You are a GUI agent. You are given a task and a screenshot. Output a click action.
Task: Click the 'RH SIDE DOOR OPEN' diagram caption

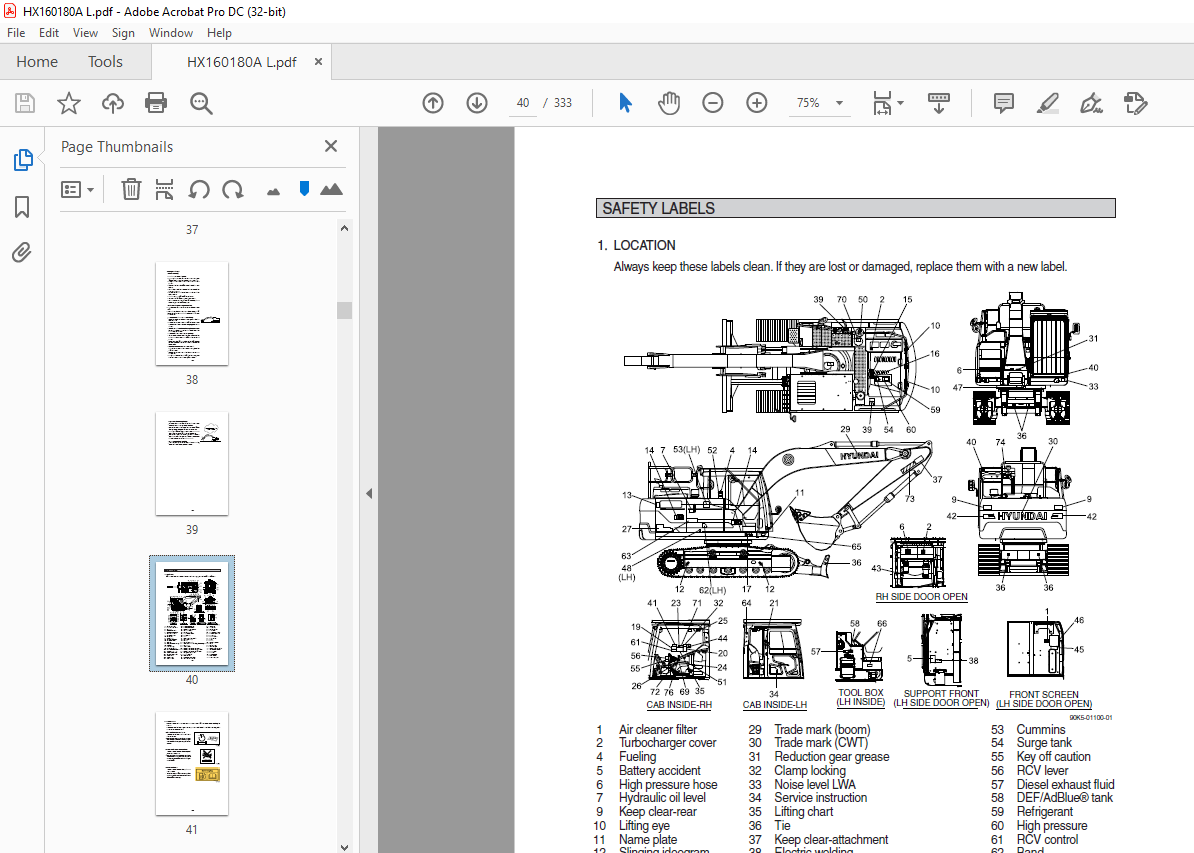[921, 596]
